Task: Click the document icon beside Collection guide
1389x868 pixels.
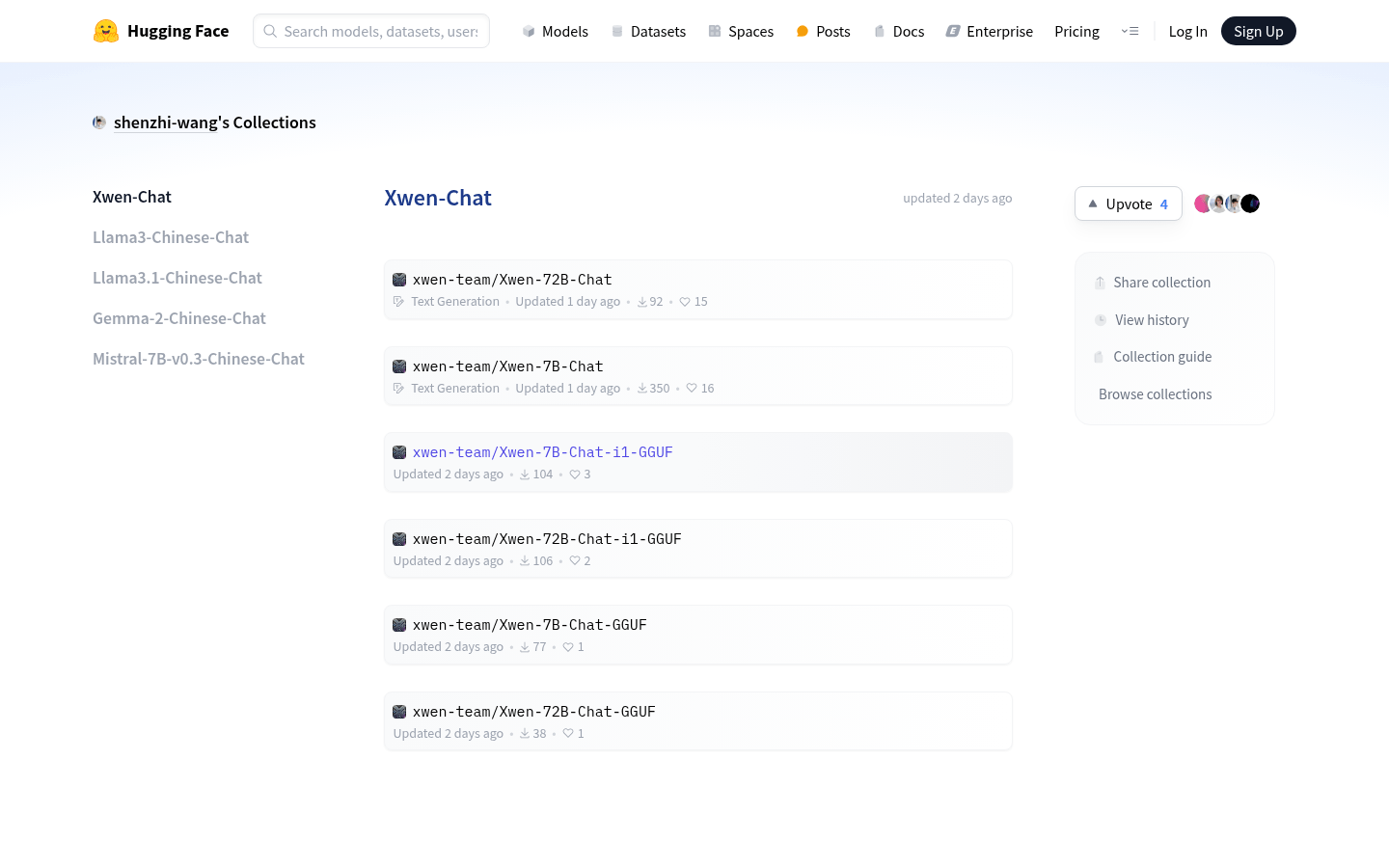Action: [x=1099, y=356]
